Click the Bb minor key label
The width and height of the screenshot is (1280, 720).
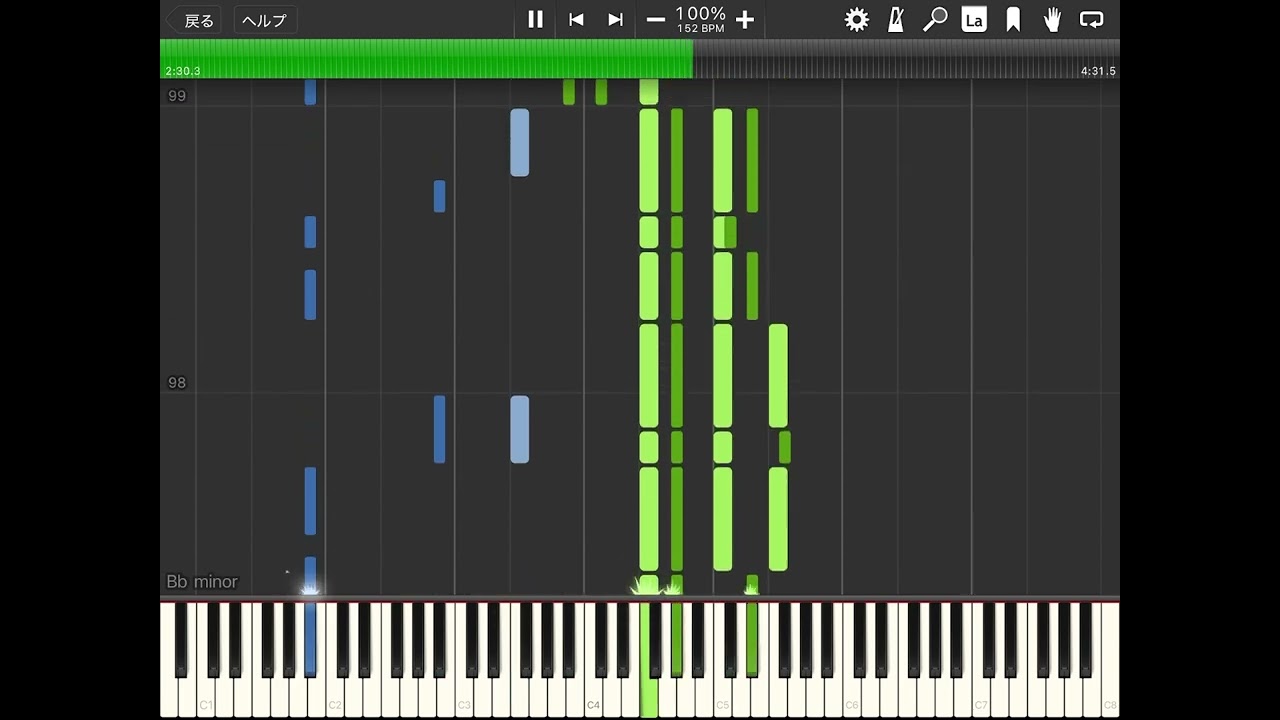click(x=202, y=582)
